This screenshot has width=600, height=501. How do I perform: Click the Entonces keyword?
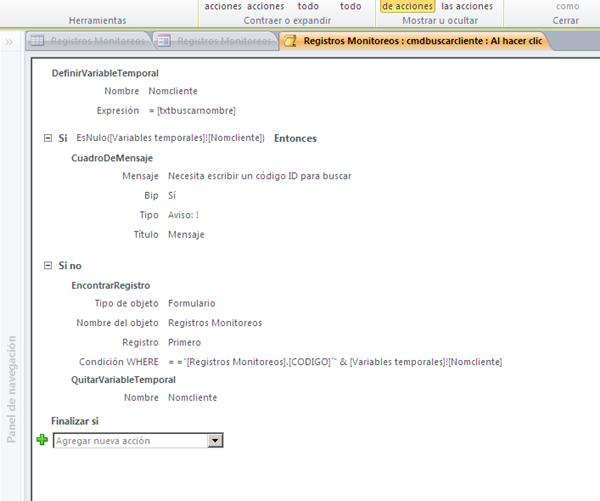tap(295, 138)
